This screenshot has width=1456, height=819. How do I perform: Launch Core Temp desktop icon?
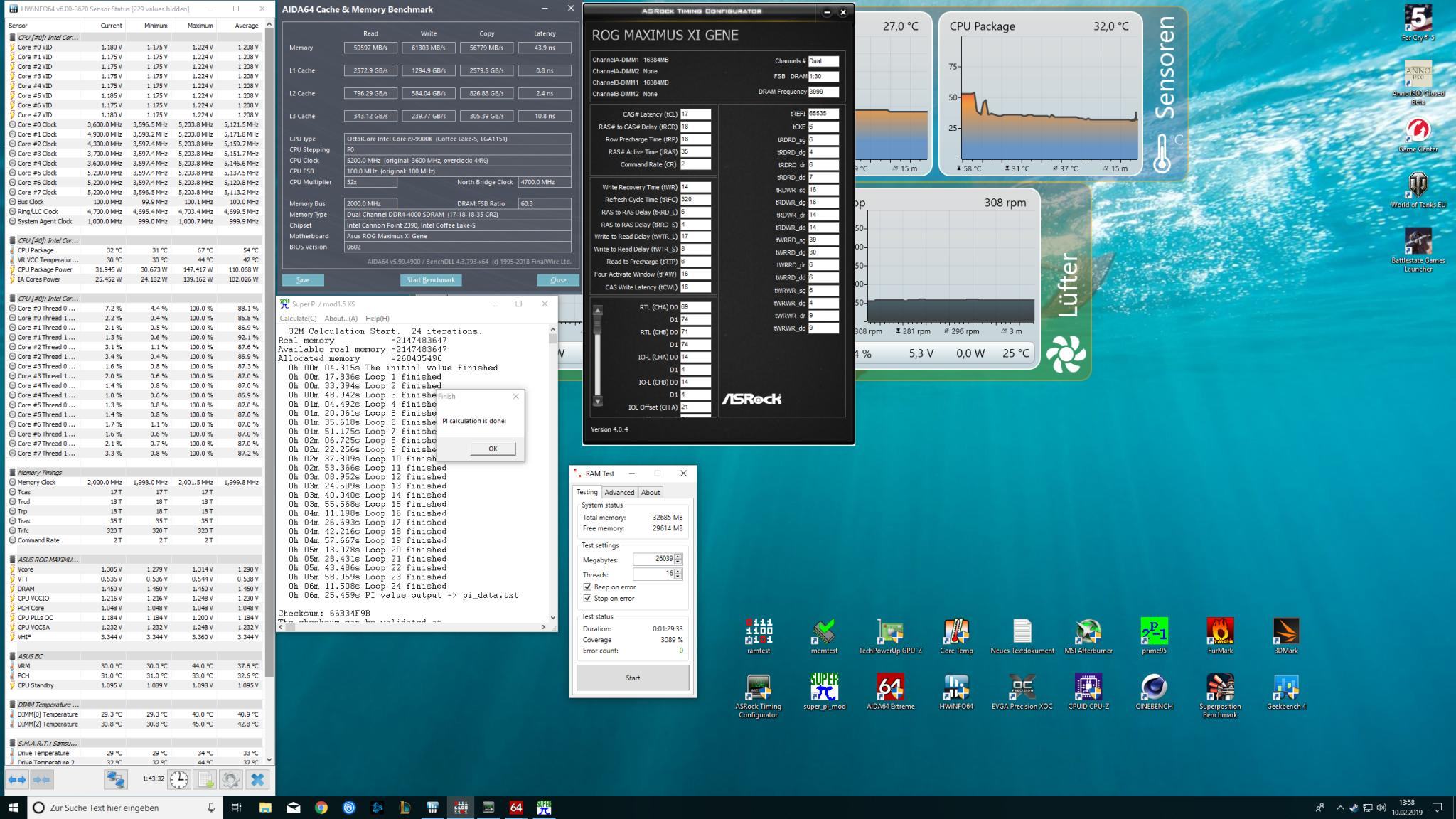(956, 636)
